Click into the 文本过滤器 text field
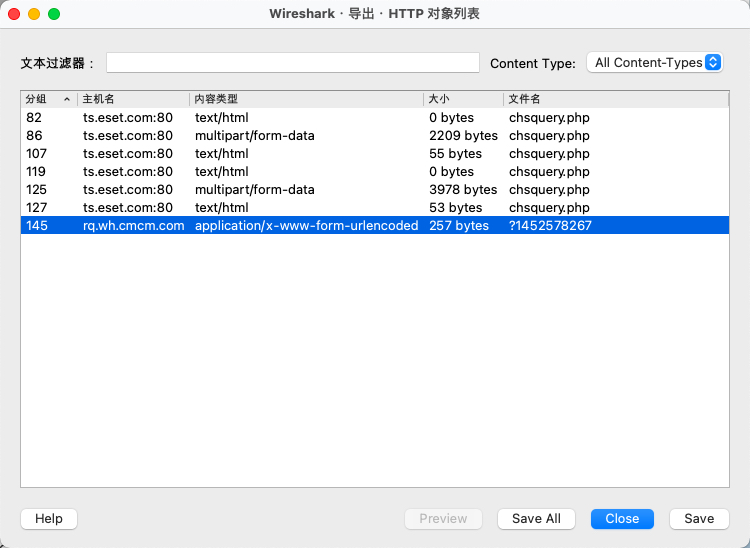The height and width of the screenshot is (548, 750). click(x=292, y=63)
